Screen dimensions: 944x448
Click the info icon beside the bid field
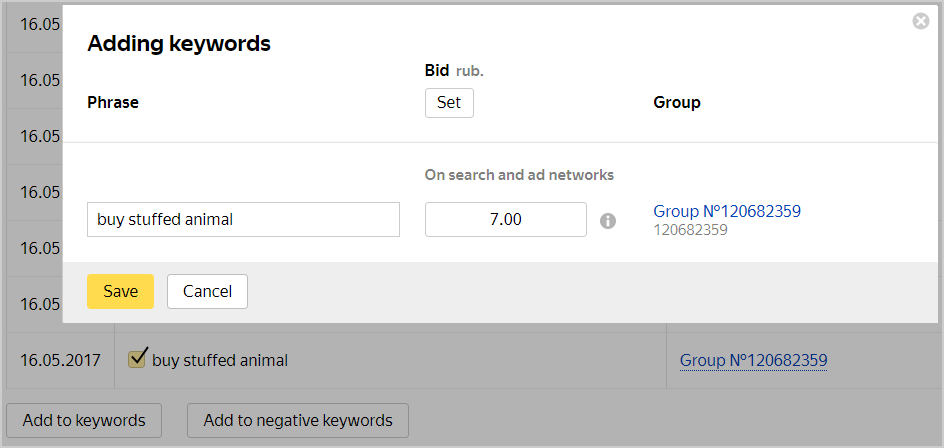click(x=607, y=220)
